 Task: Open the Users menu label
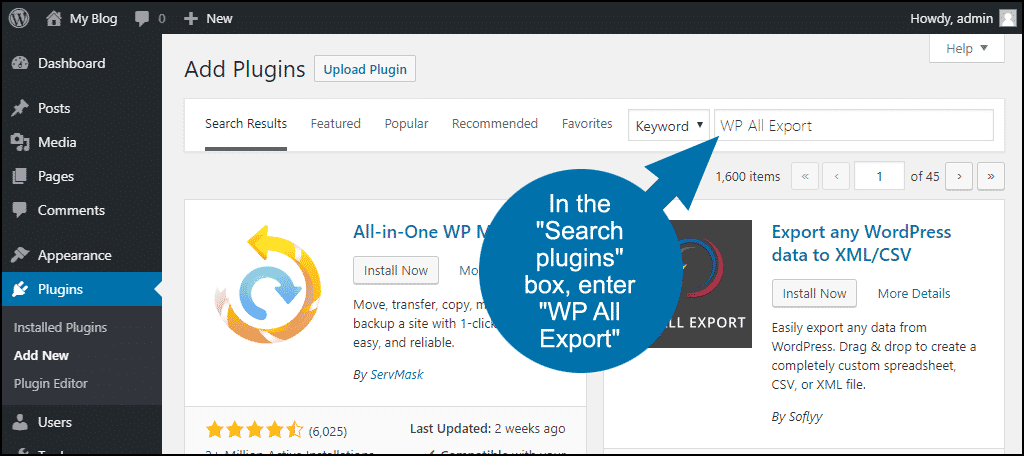(x=55, y=423)
